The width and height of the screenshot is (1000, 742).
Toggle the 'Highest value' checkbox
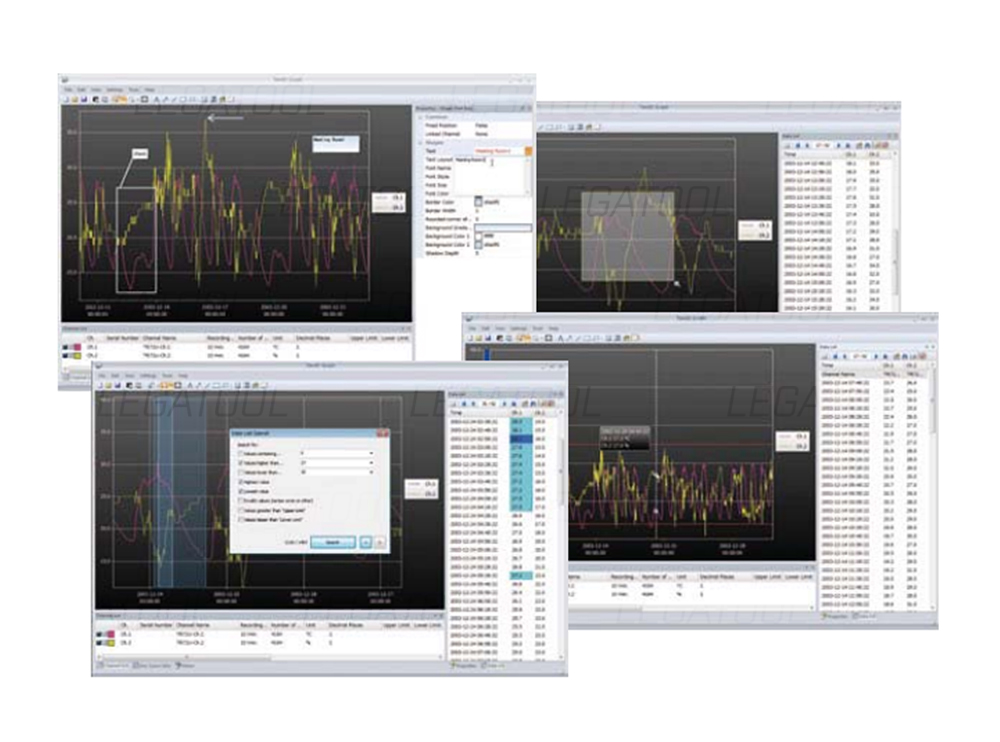pyautogui.click(x=240, y=482)
